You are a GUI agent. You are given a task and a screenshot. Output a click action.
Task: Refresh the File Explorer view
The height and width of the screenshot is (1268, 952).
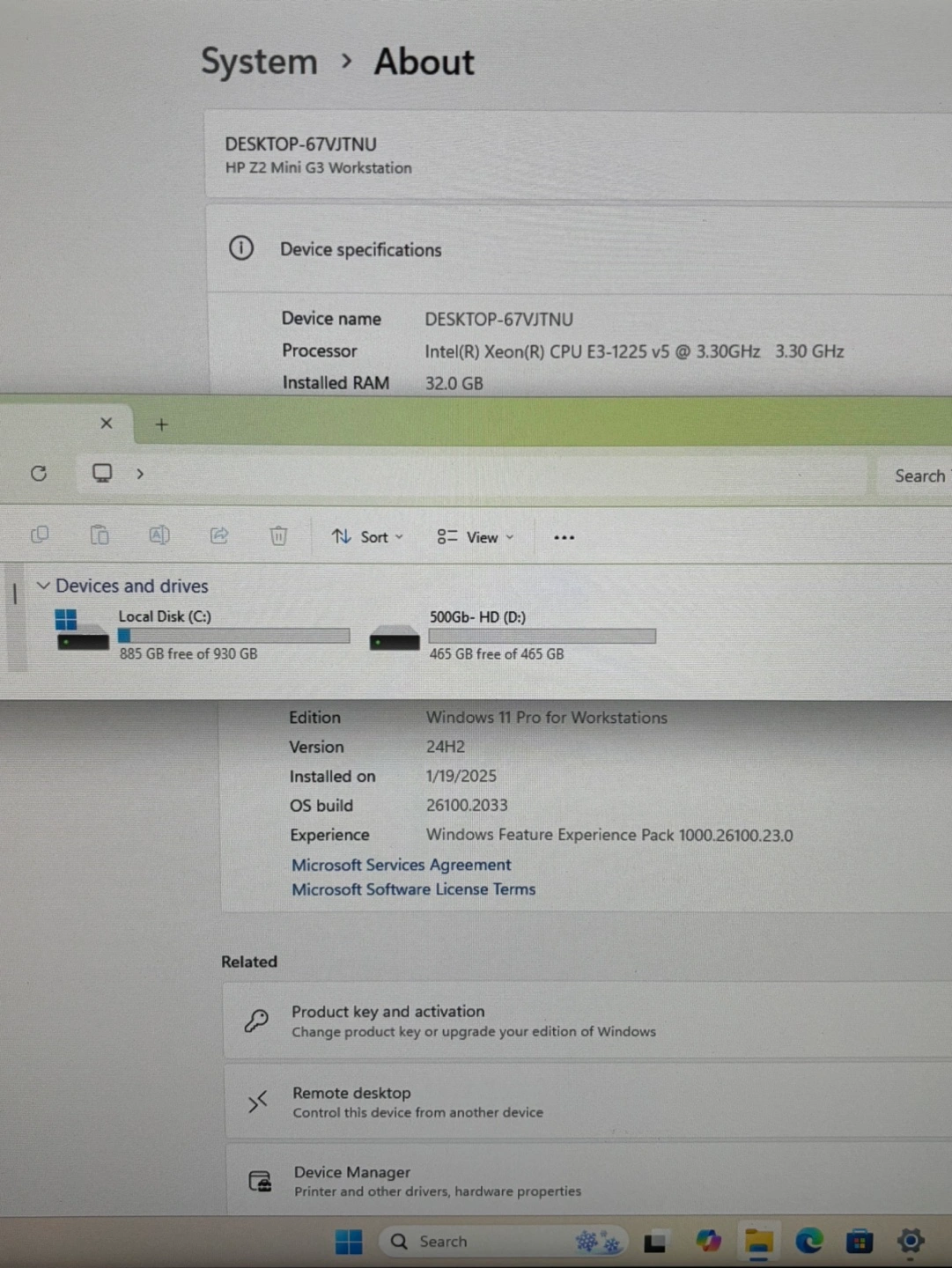coord(39,474)
